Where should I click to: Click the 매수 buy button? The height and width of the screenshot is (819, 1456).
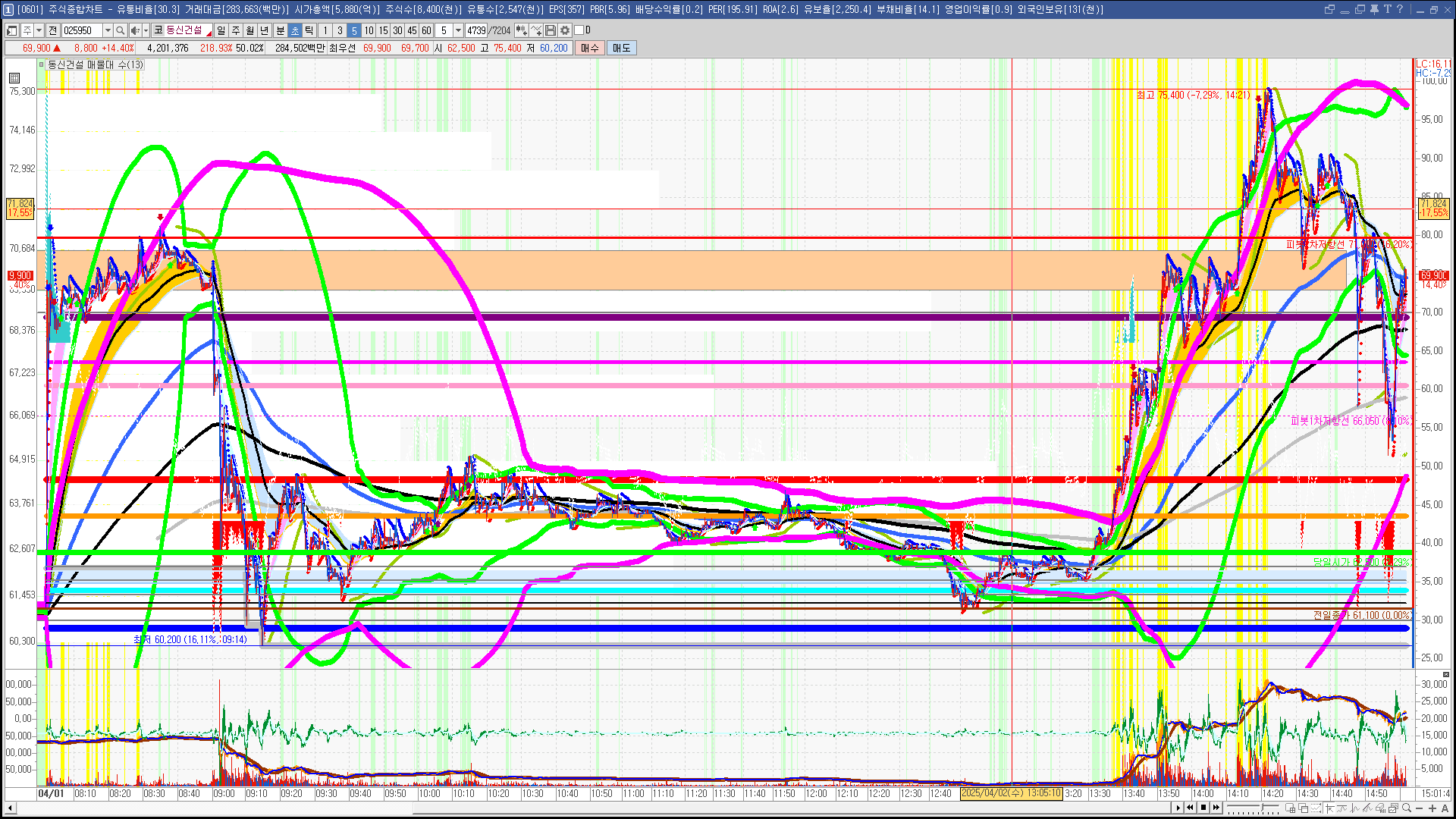pyautogui.click(x=589, y=48)
